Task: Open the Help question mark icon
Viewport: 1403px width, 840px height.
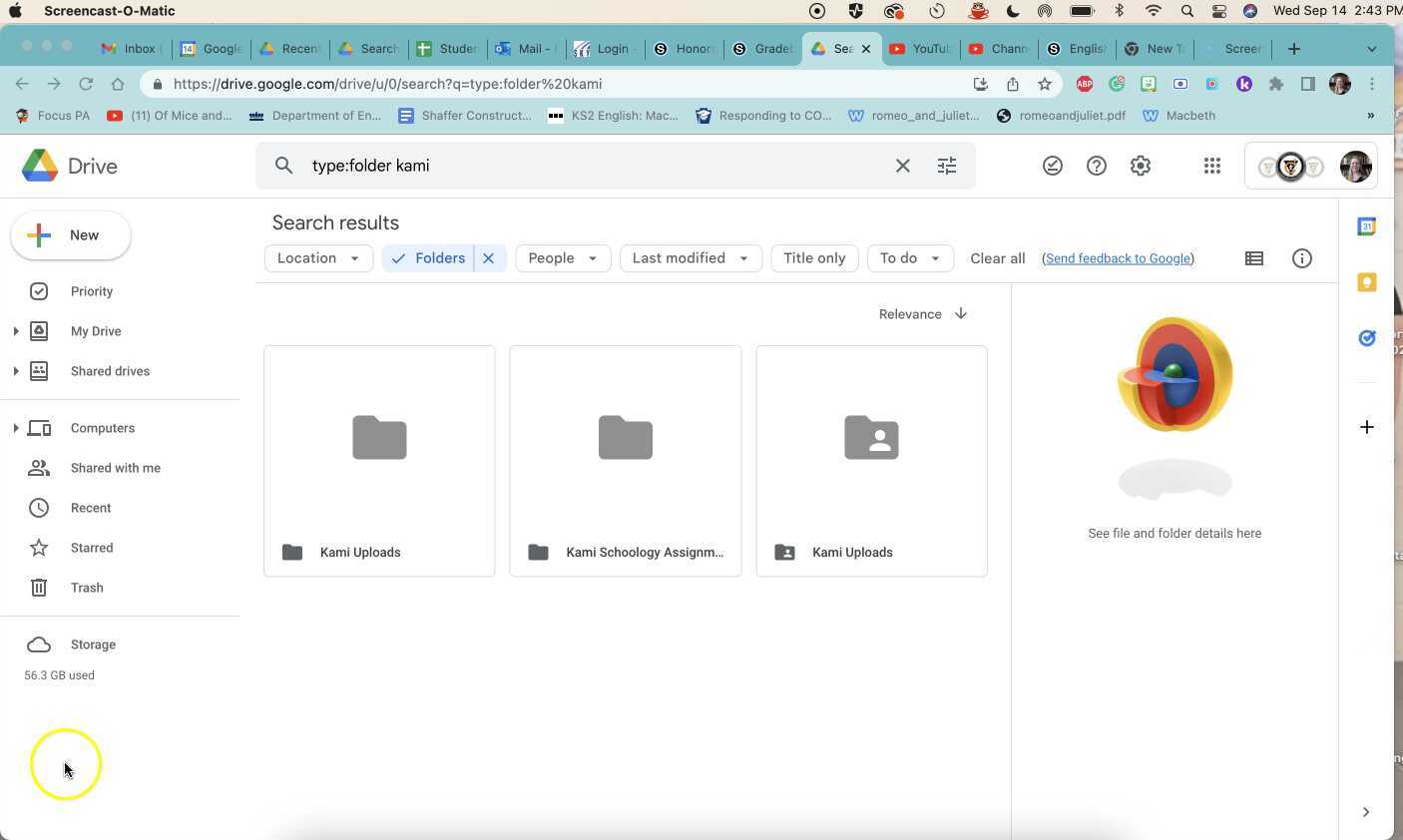Action: pos(1096,166)
